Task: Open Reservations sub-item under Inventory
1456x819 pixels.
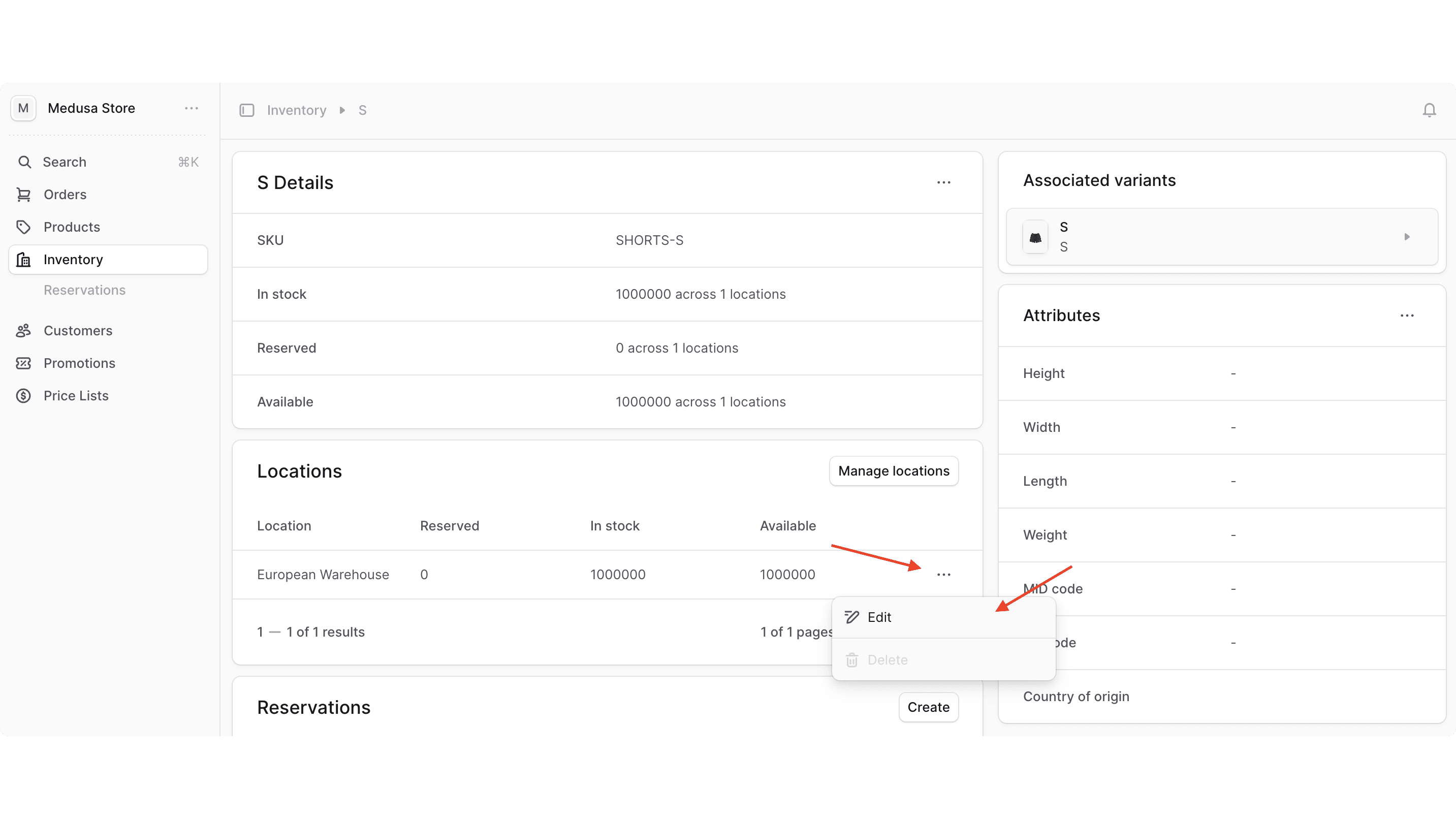Action: click(84, 290)
